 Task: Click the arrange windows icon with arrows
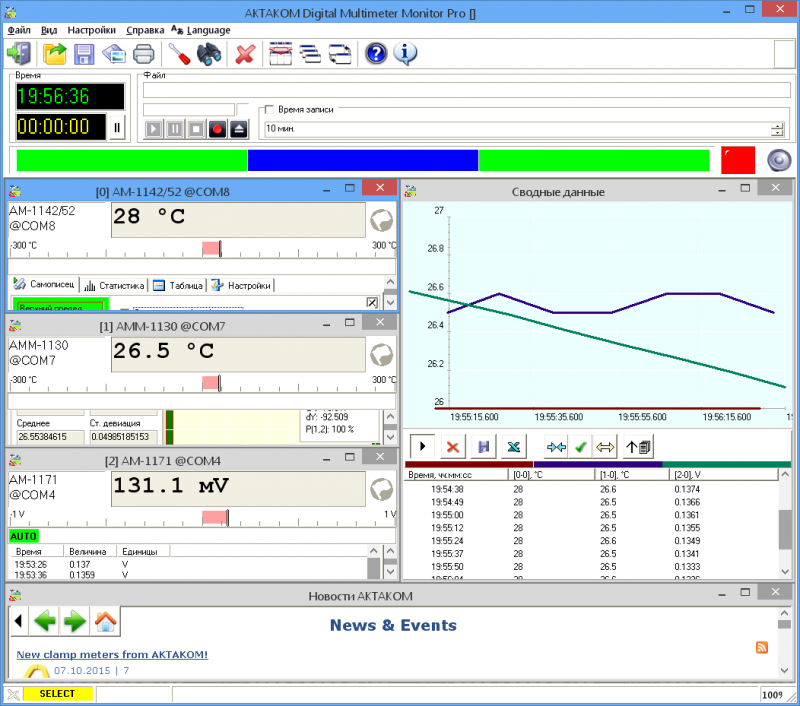click(340, 54)
